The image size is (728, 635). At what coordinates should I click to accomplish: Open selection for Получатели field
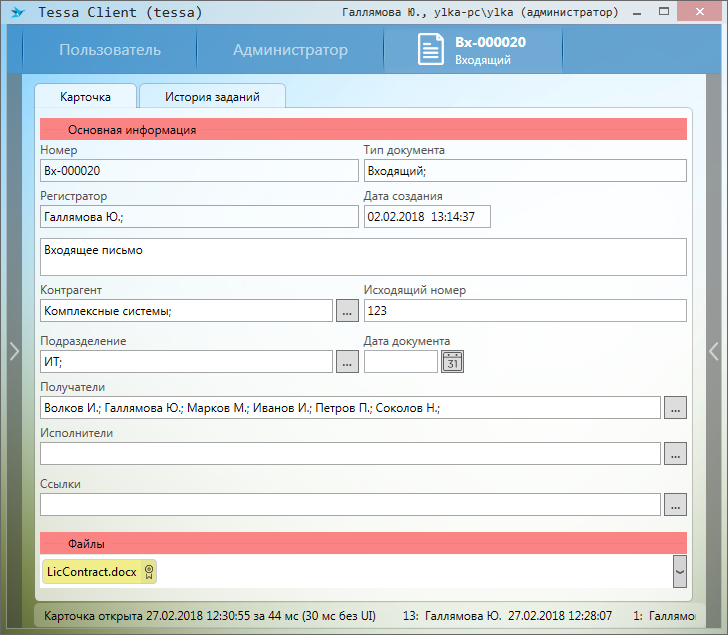[675, 408]
